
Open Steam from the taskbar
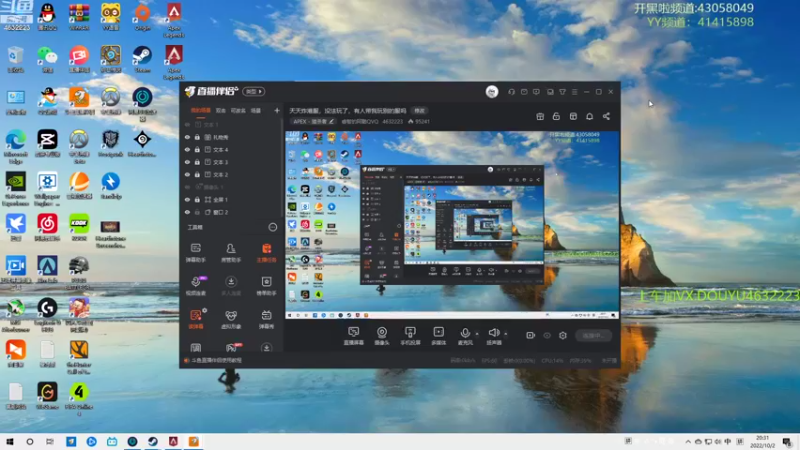(153, 442)
